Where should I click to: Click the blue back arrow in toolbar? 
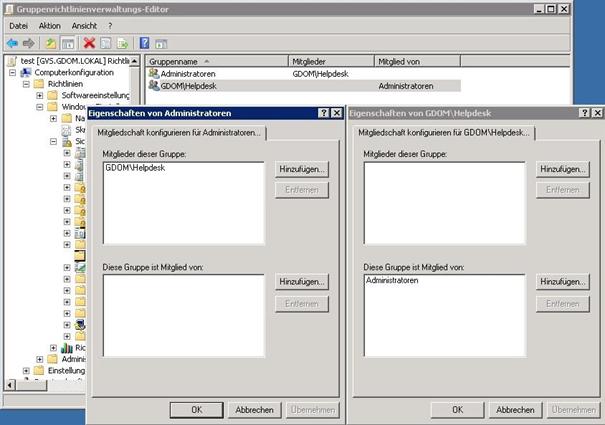coord(12,43)
